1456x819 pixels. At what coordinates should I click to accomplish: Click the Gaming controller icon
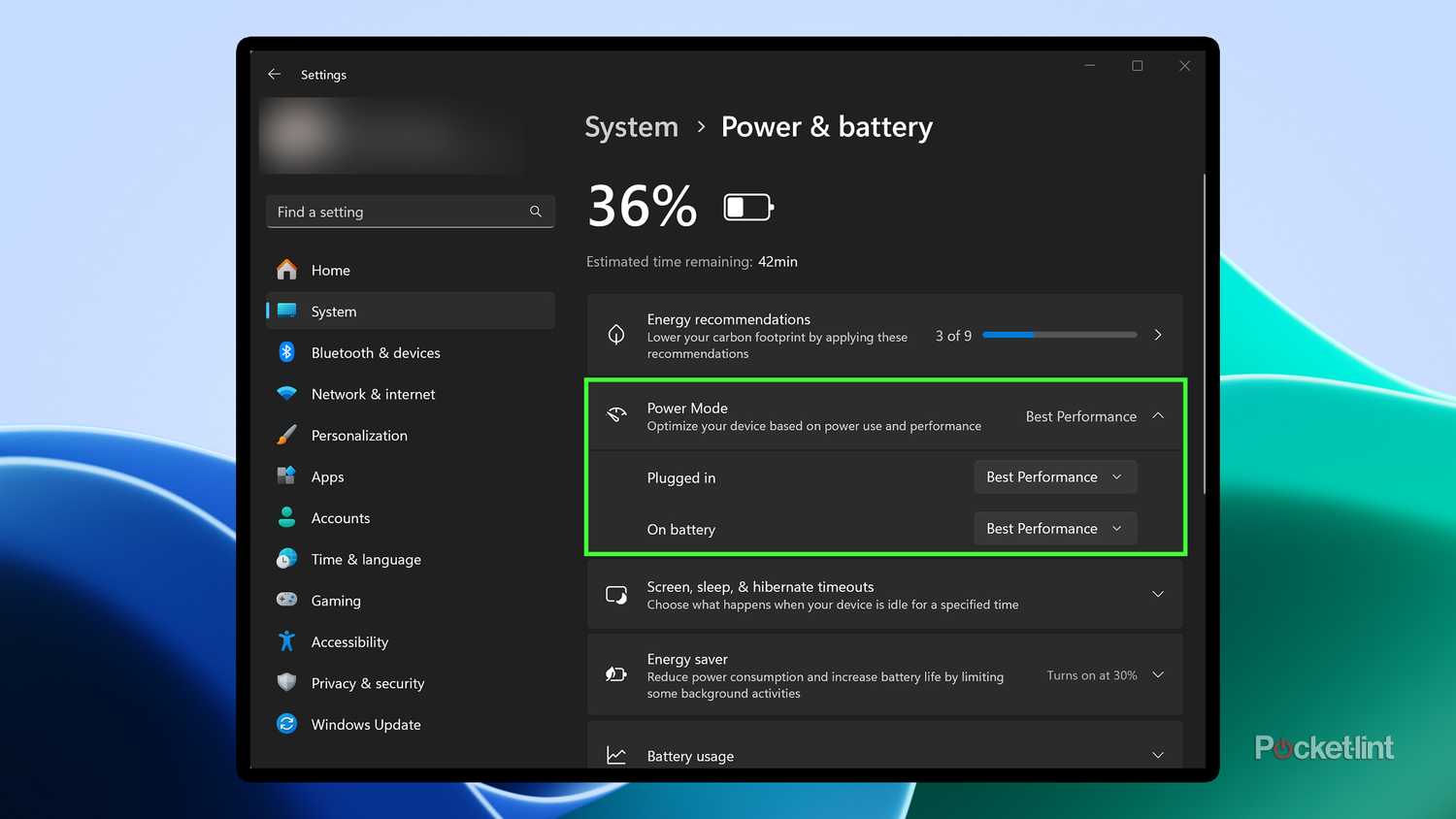(286, 600)
